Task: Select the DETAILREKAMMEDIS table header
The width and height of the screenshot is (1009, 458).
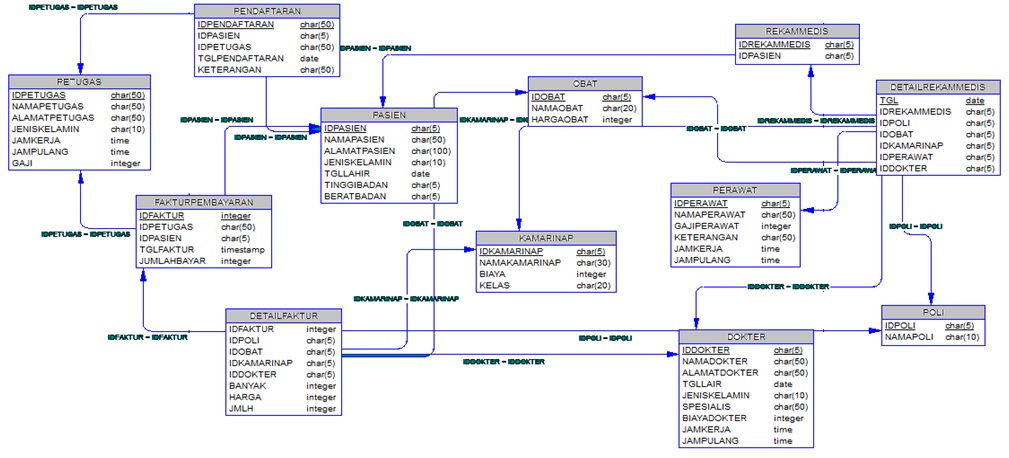Action: pyautogui.click(x=938, y=87)
